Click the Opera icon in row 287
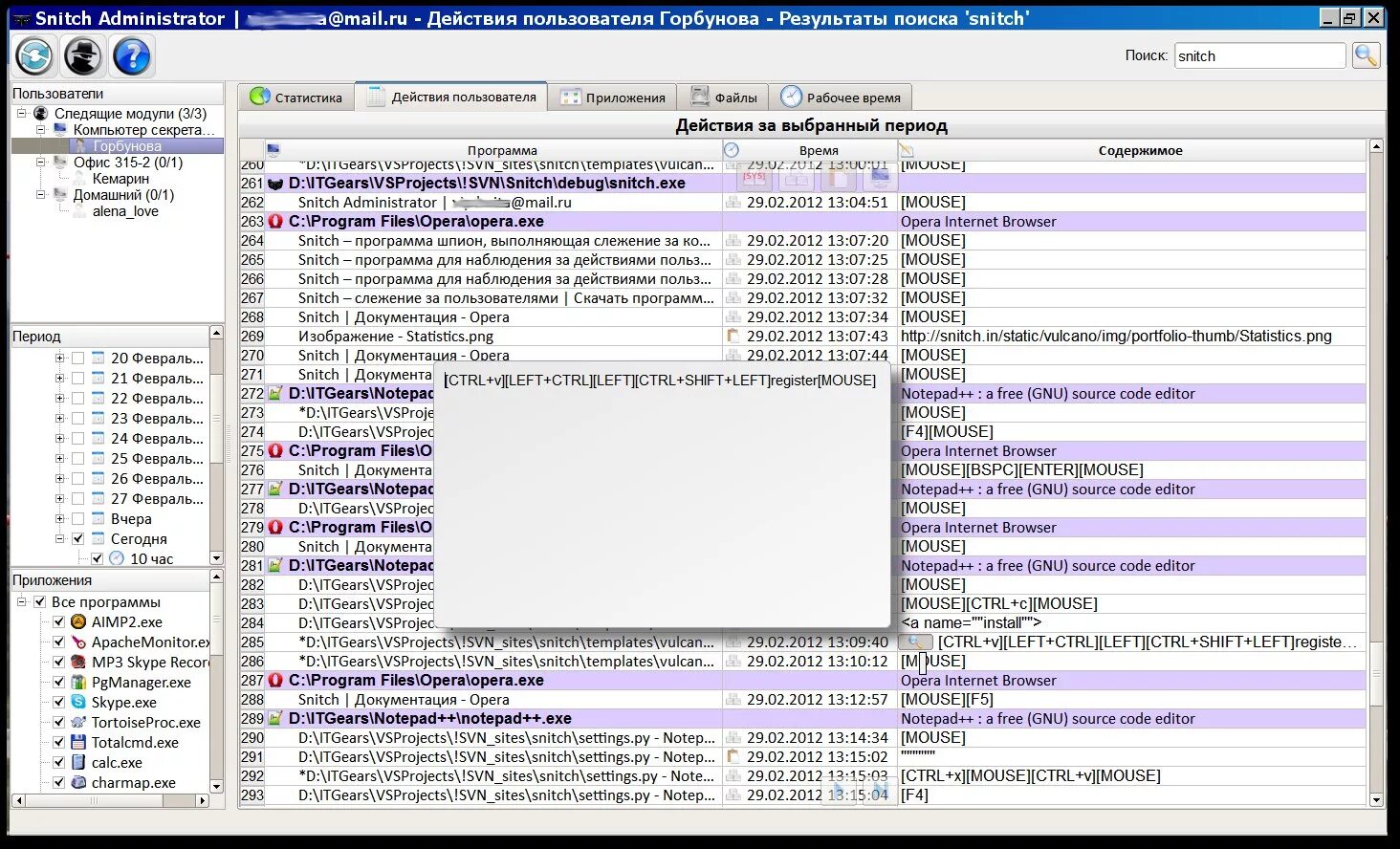 tap(276, 680)
